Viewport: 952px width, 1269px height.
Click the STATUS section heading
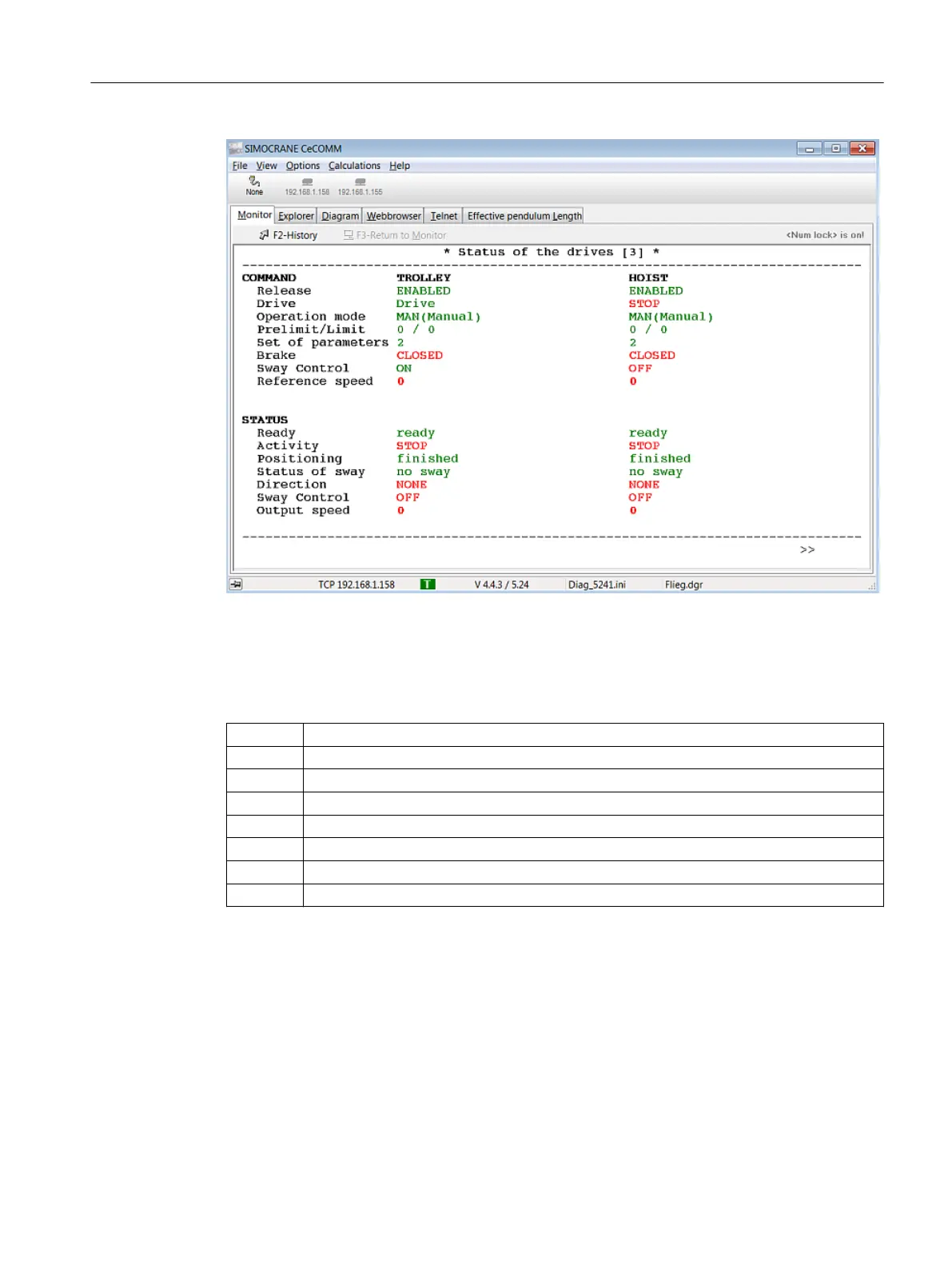265,420
